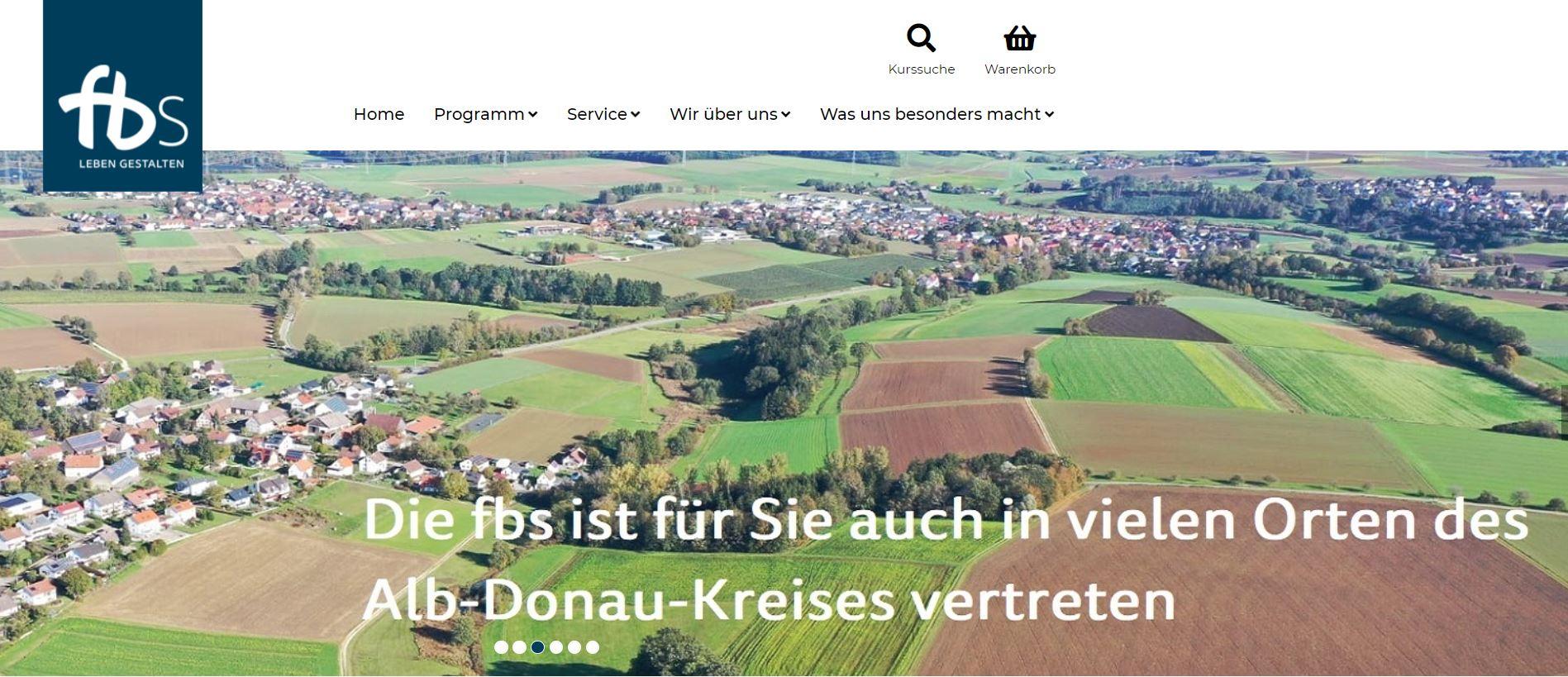Click the fbs Leben Gestalten logo
Image resolution: width=1568 pixels, height=677 pixels.
[122, 96]
